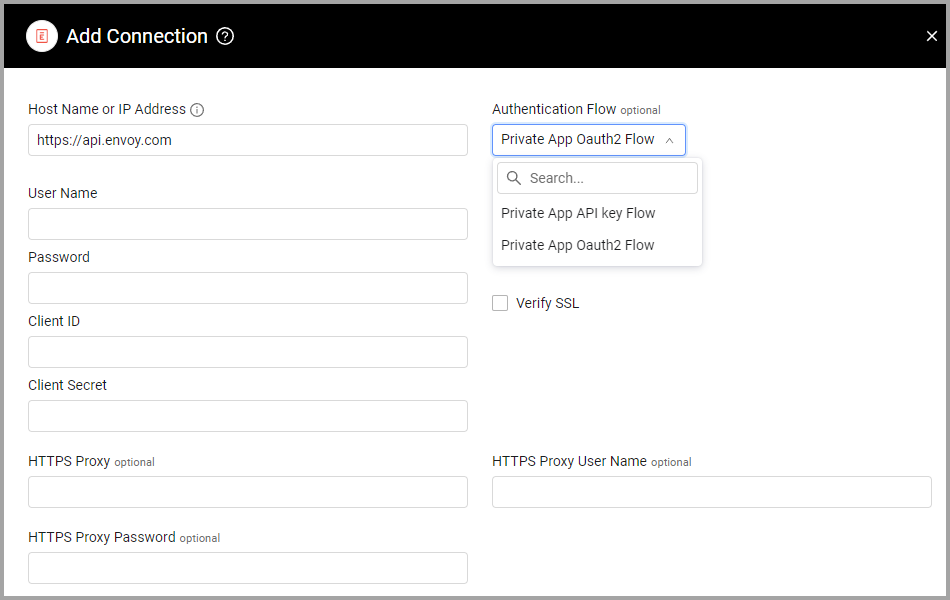Click the HTTPS Proxy Password field
950x600 pixels.
(x=248, y=568)
